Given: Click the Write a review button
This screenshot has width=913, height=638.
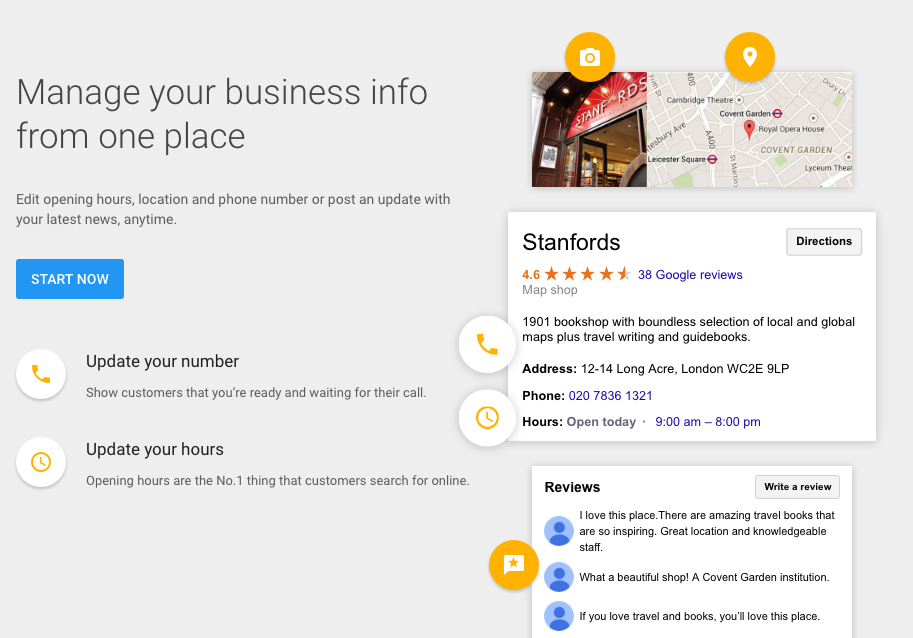Looking at the screenshot, I should pyautogui.click(x=797, y=487).
